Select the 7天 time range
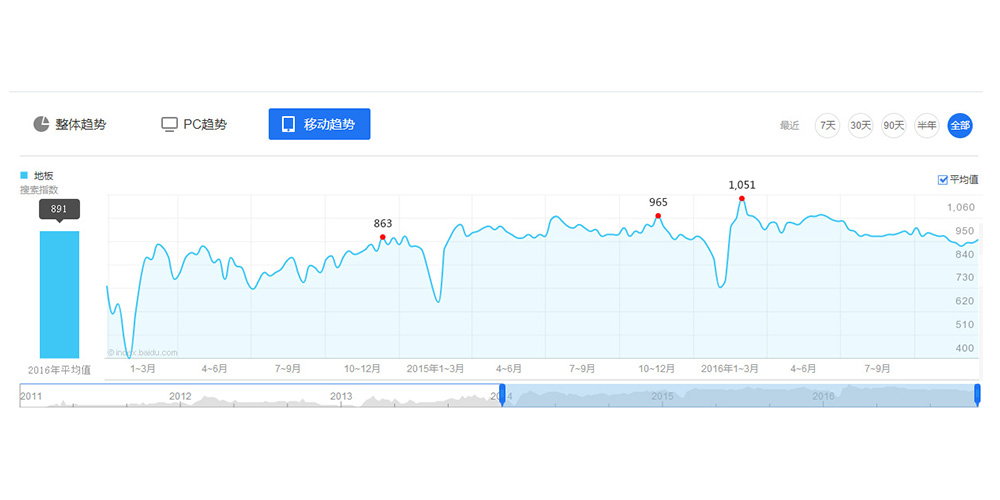Viewport: 1000px width, 500px height. pyautogui.click(x=827, y=125)
